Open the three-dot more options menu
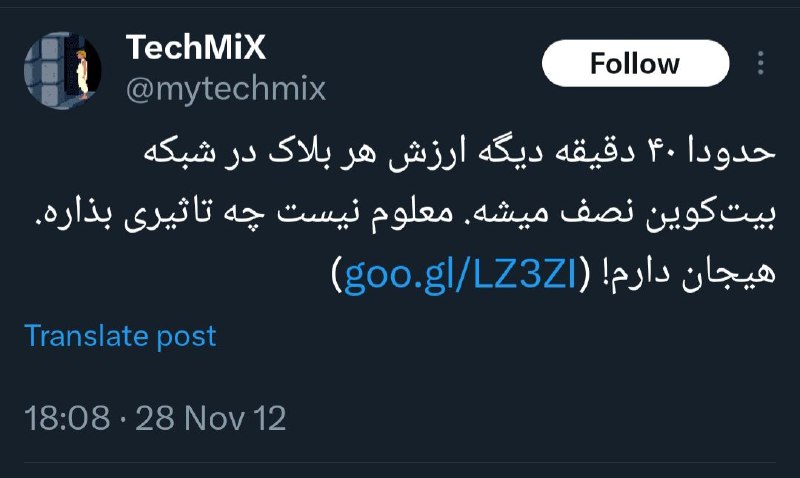Viewport: 800px width, 478px height. [761, 63]
